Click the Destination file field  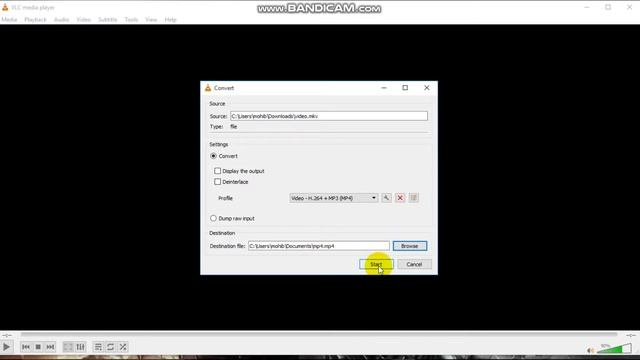[x=319, y=246]
